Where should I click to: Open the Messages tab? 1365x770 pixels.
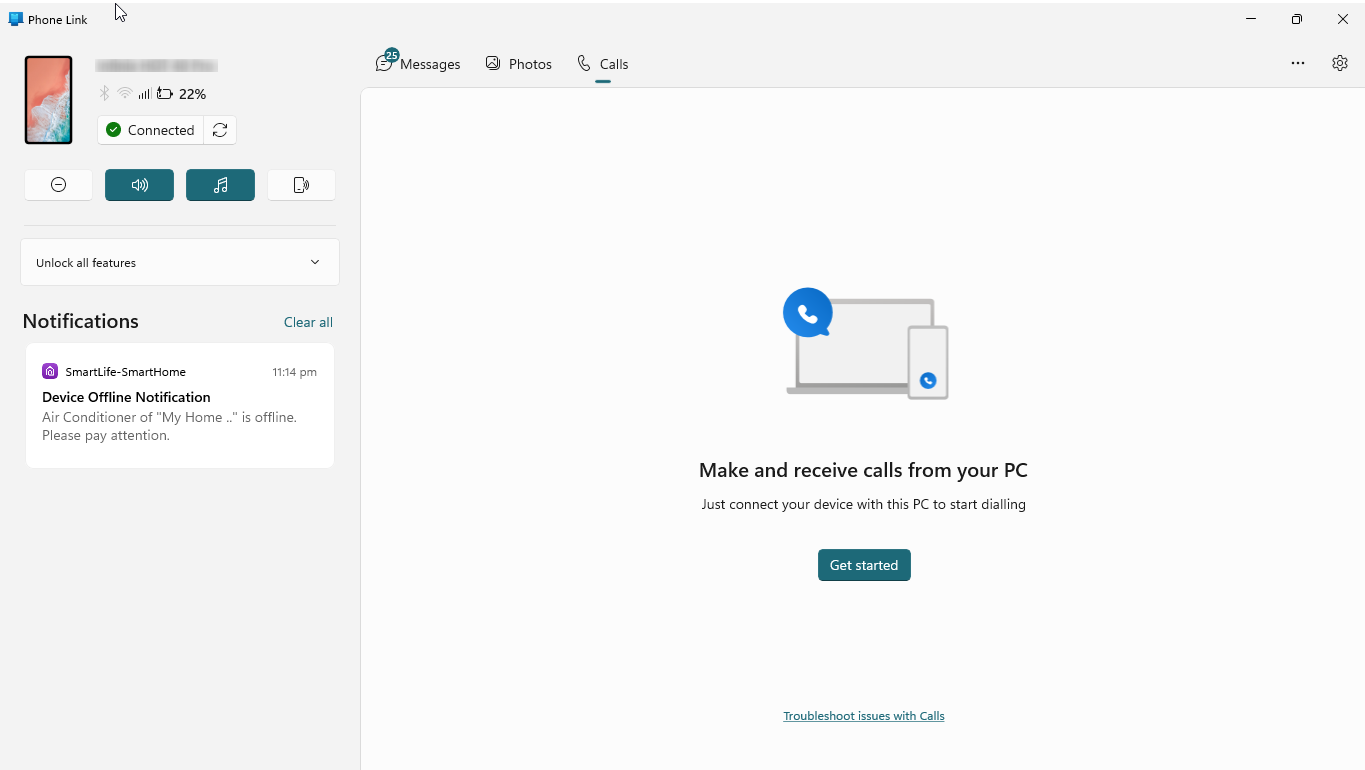pyautogui.click(x=418, y=64)
